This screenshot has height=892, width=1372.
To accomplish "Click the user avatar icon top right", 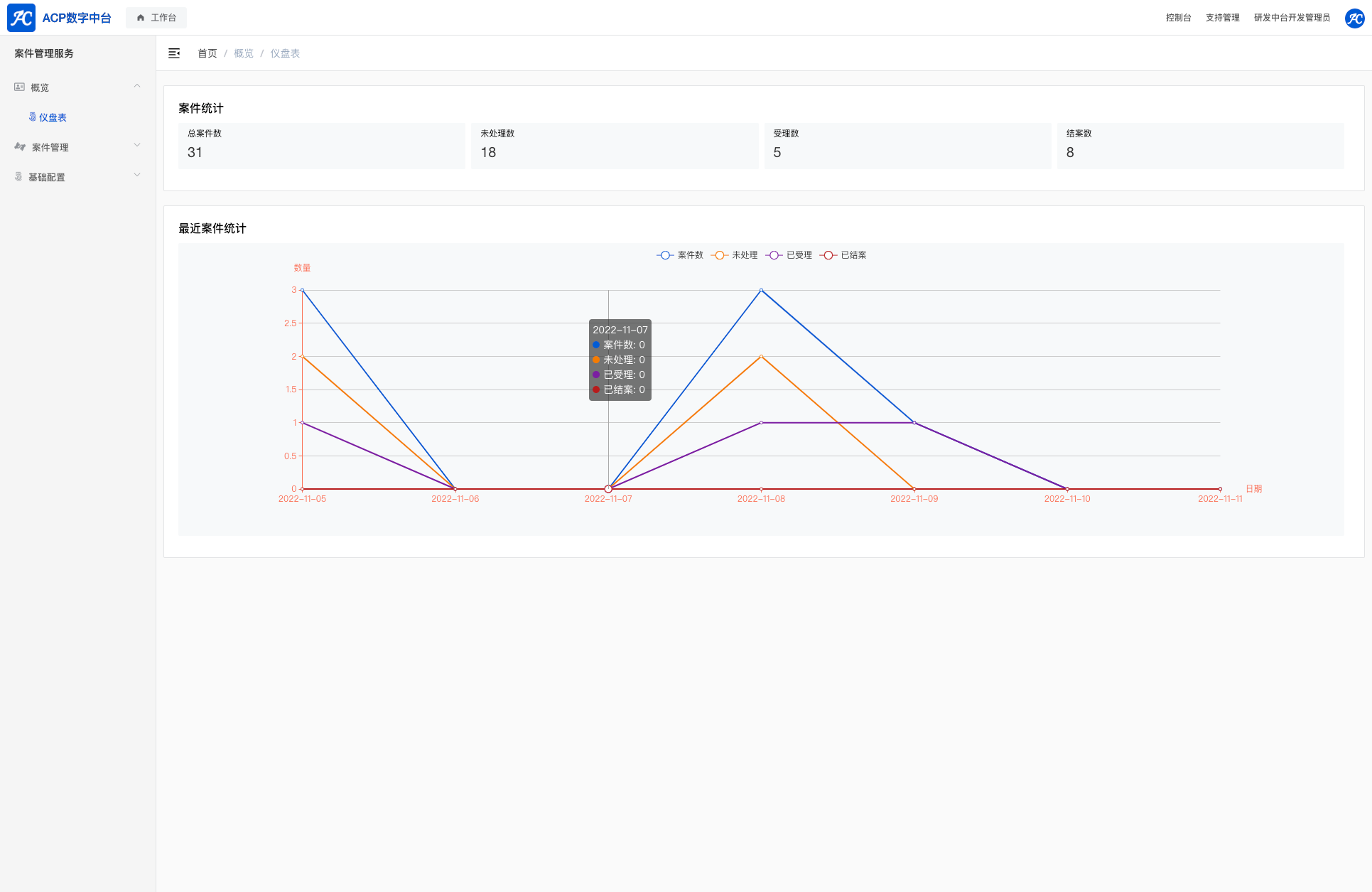I will click(x=1354, y=18).
